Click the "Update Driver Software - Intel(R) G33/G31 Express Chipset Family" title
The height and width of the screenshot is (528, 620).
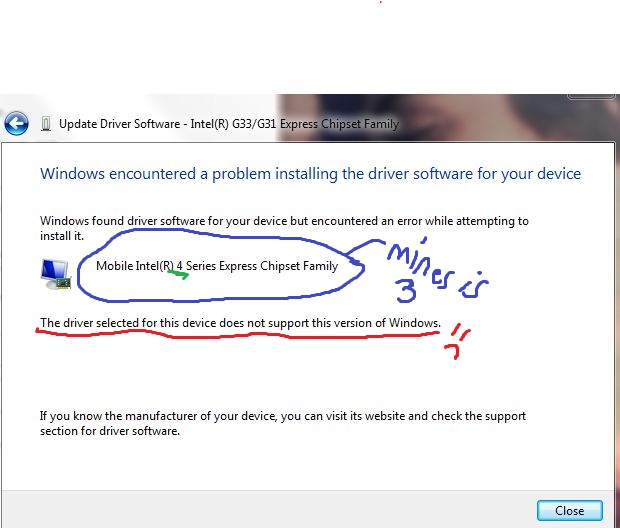(229, 124)
